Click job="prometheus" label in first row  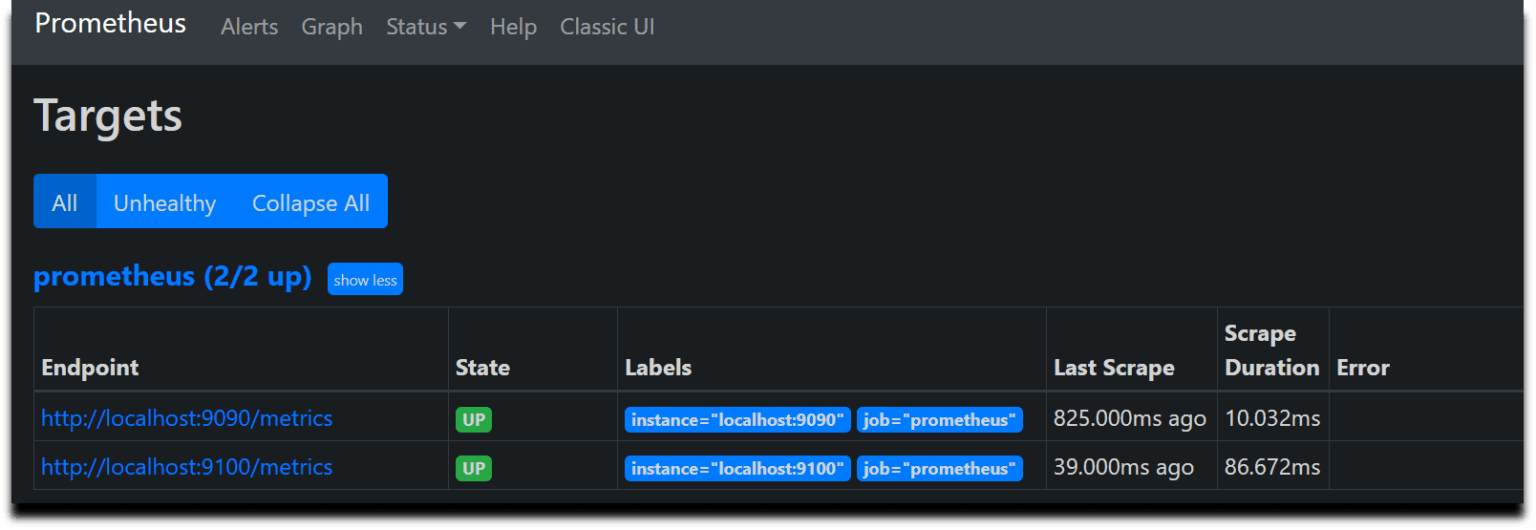point(939,420)
